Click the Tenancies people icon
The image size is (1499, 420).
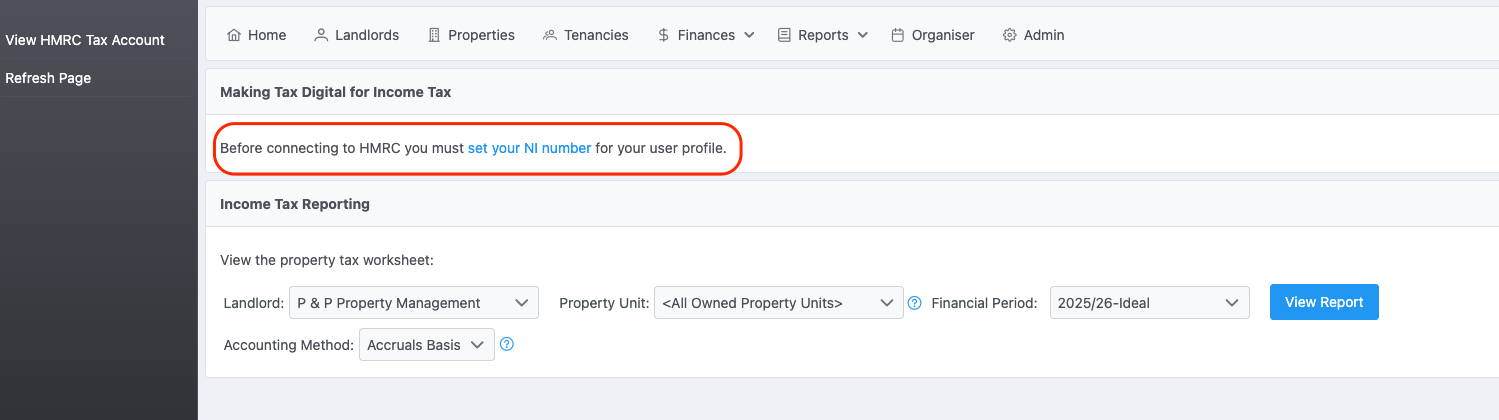(550, 35)
